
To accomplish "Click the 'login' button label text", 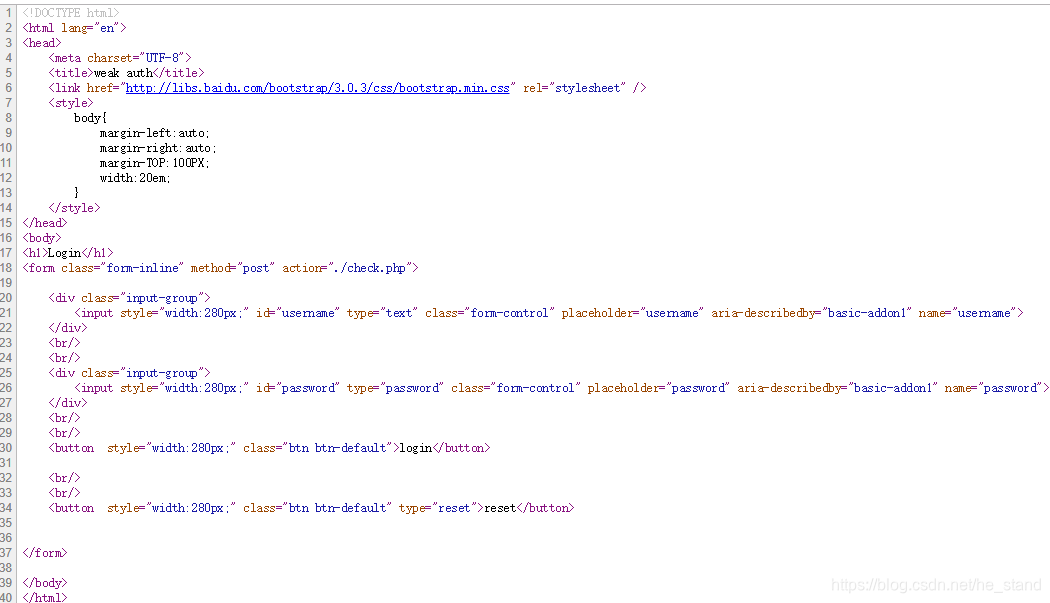I will tap(416, 448).
